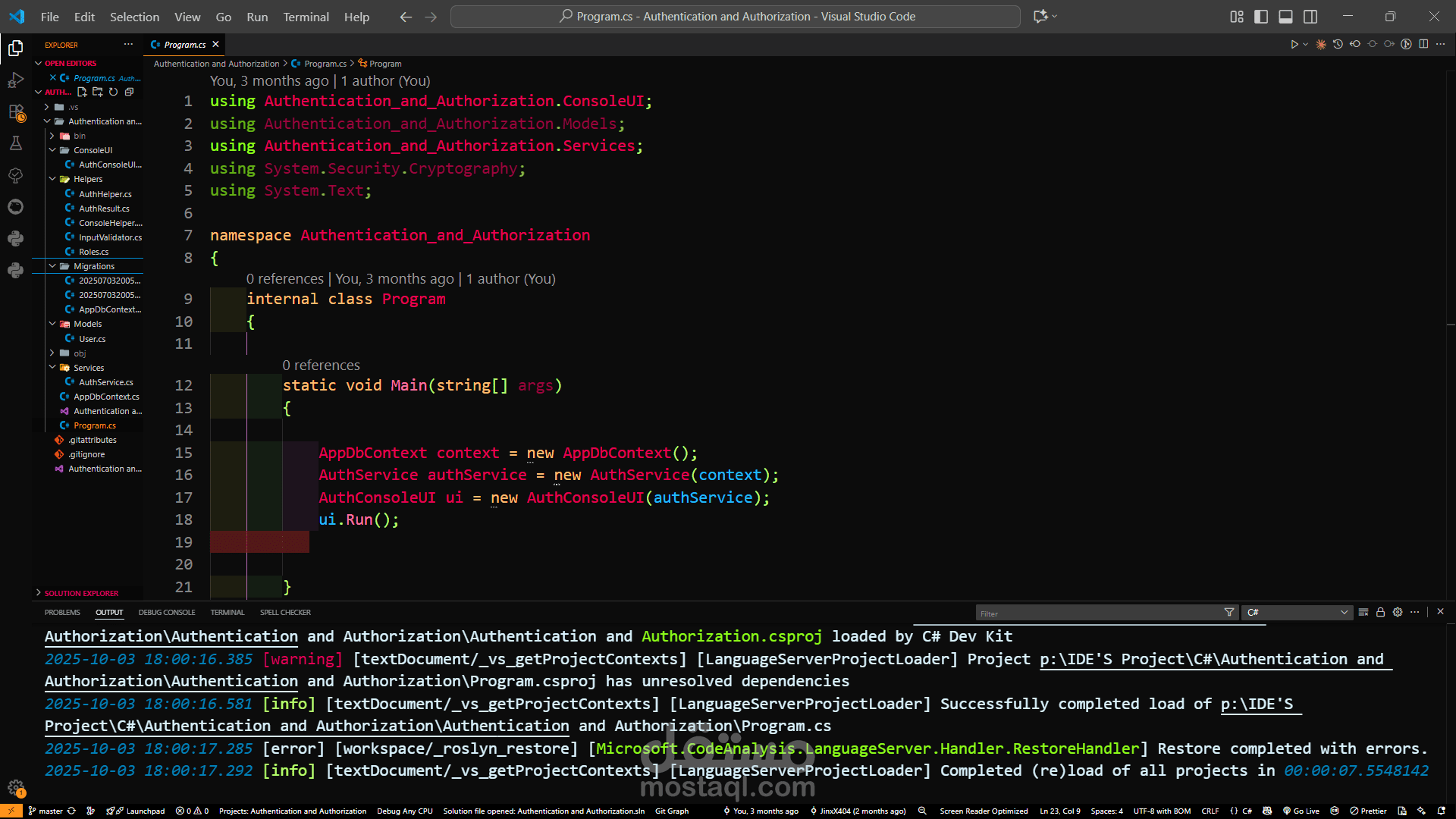Toggle the primary sidebar layout control
Screen dimensions: 1456x819
coord(1261,16)
